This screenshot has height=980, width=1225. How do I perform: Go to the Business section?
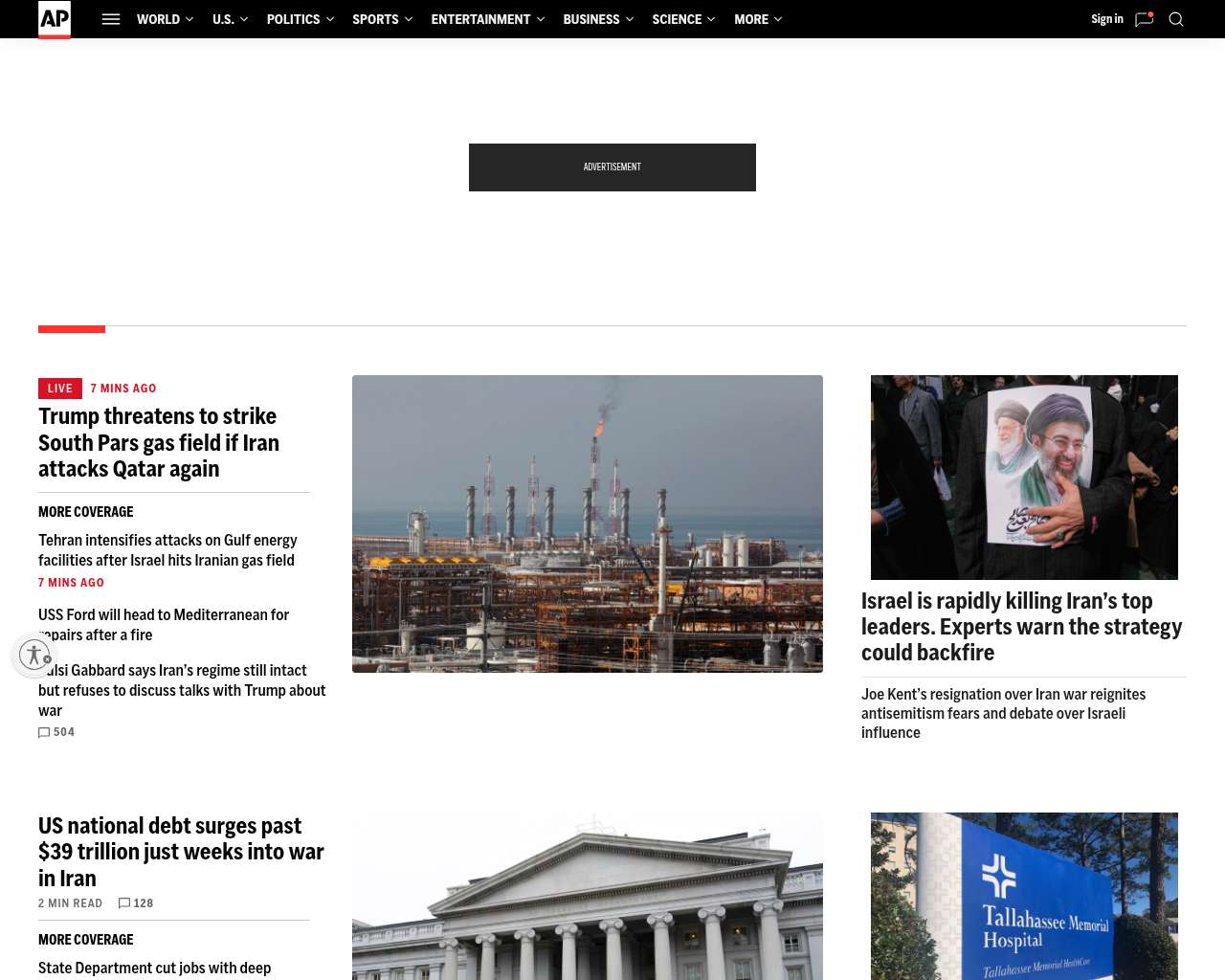click(591, 19)
